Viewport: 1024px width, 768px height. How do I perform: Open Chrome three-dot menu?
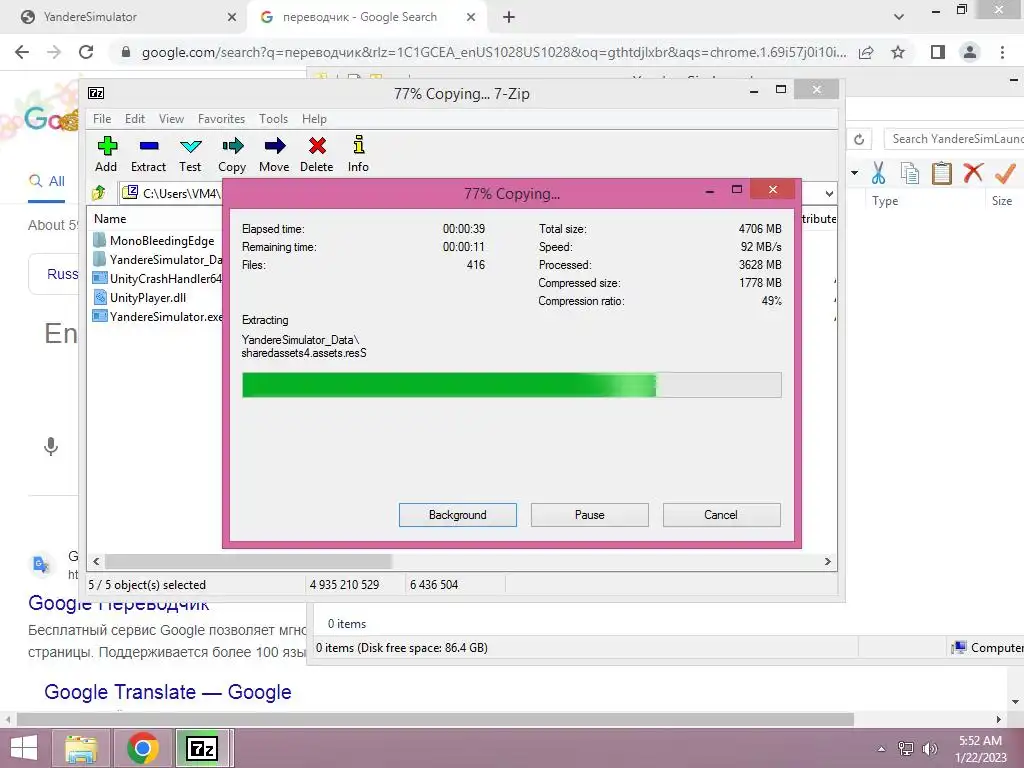(1002, 52)
